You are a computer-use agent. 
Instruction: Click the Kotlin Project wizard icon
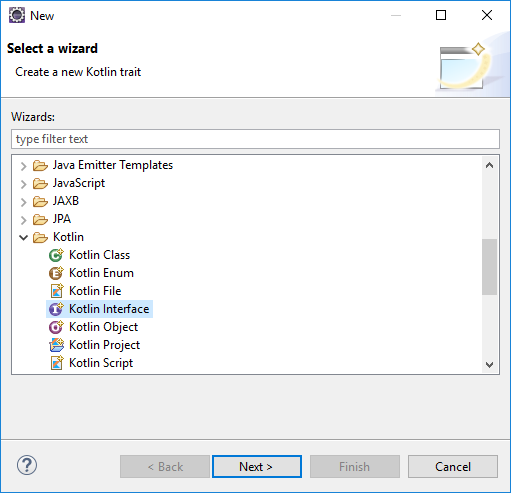(56, 345)
